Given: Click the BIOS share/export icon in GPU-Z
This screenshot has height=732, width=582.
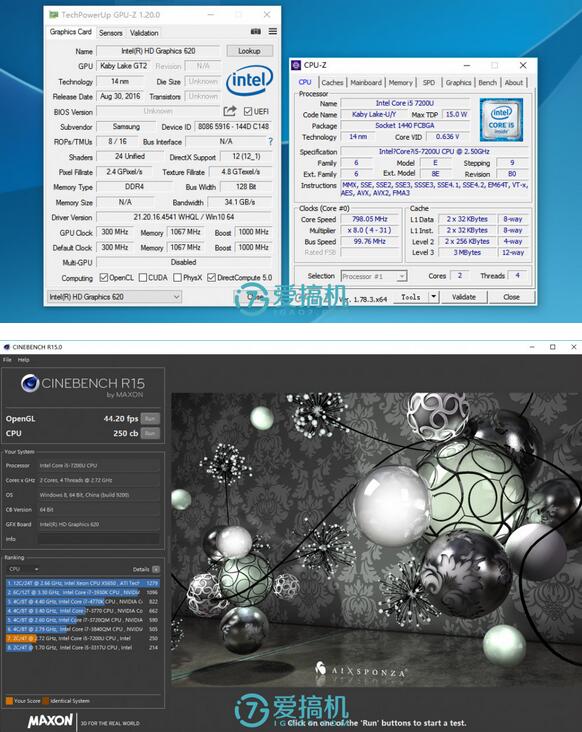Looking at the screenshot, I should 230,111.
